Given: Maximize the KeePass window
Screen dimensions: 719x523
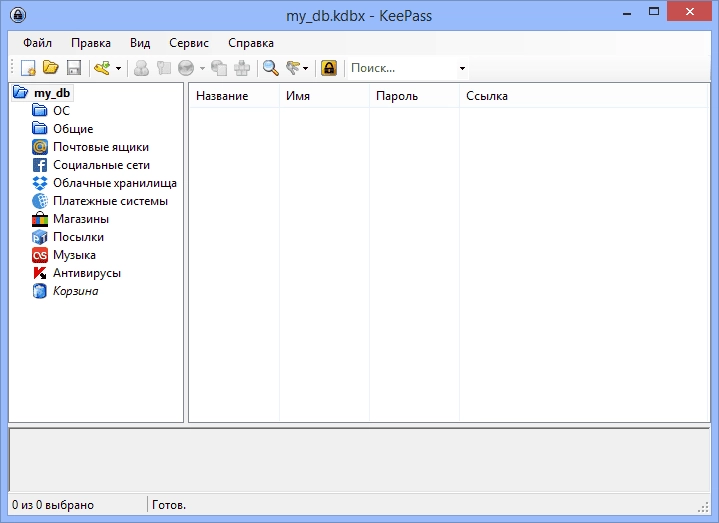Looking at the screenshot, I should [x=654, y=12].
